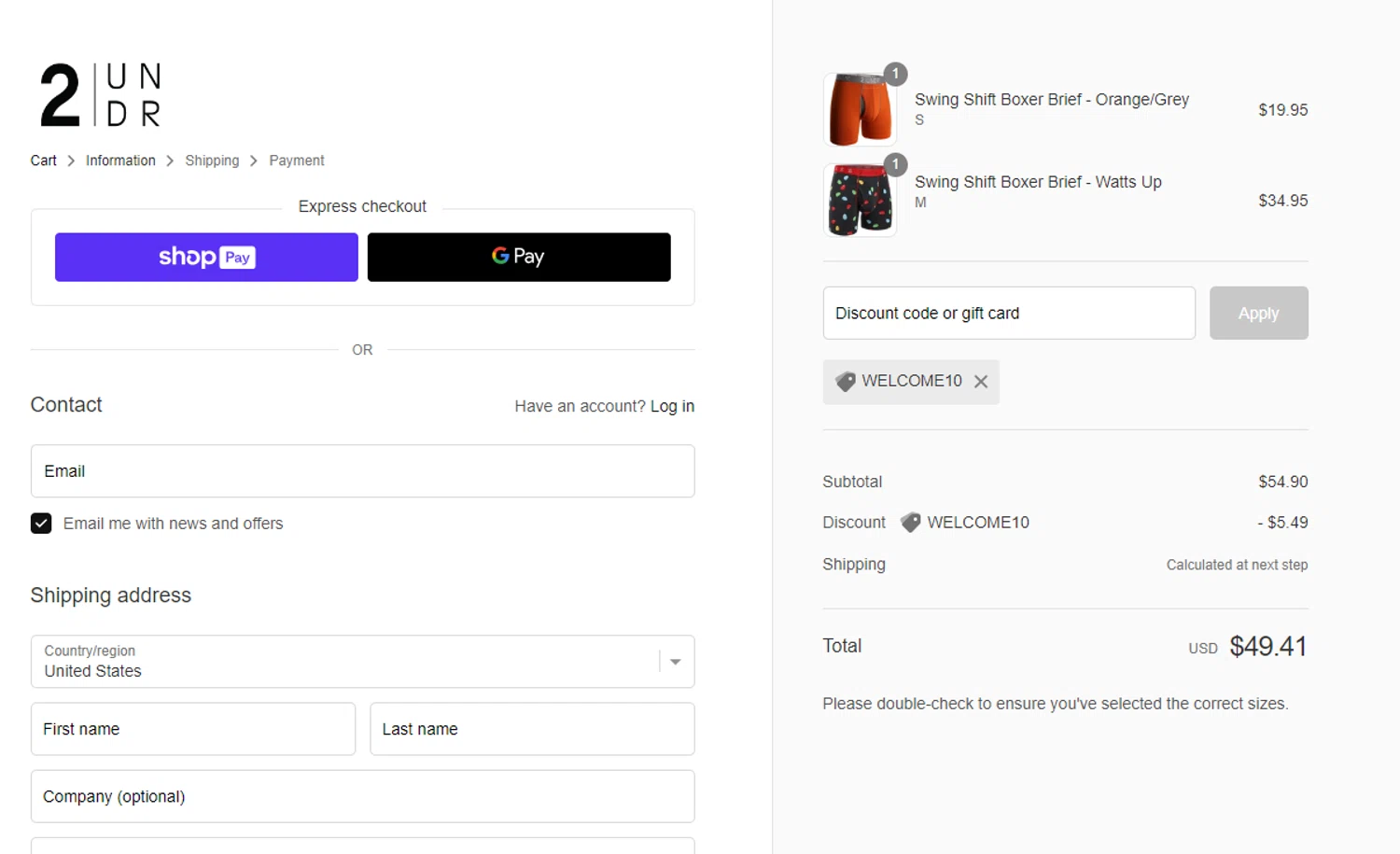
Task: Click the $19.95 item price
Action: [1283, 110]
